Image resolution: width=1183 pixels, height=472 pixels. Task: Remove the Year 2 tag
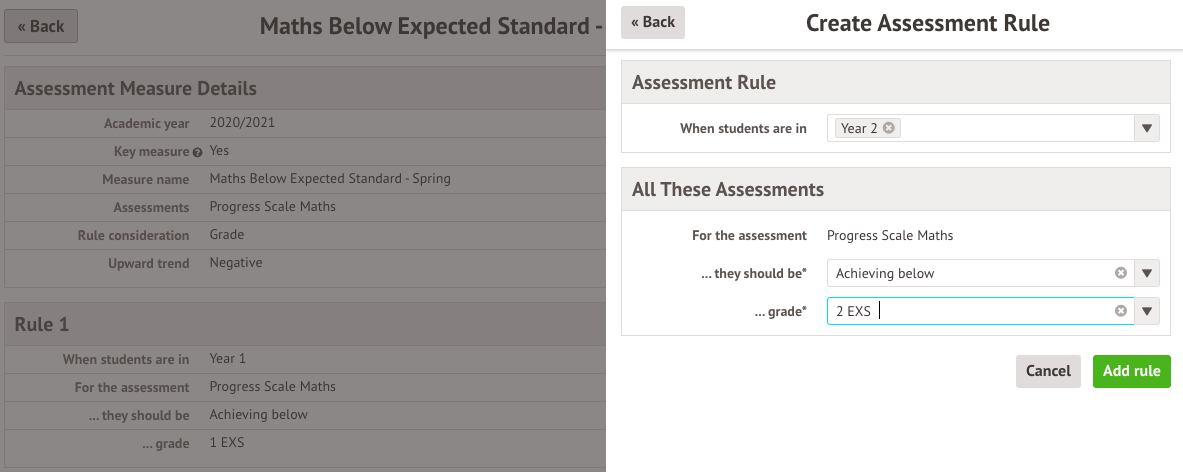888,128
